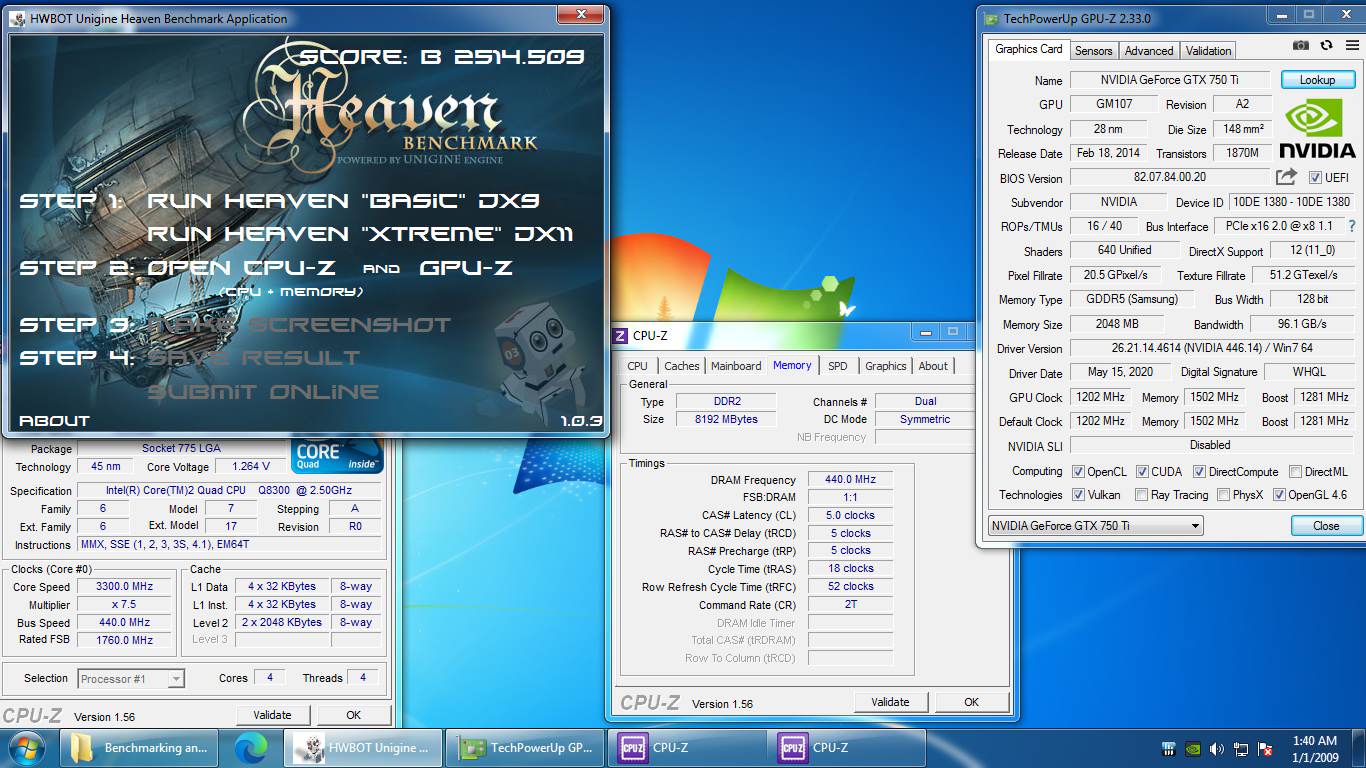Toggle the OpenCL checkbox
1366x768 pixels.
1078,472
